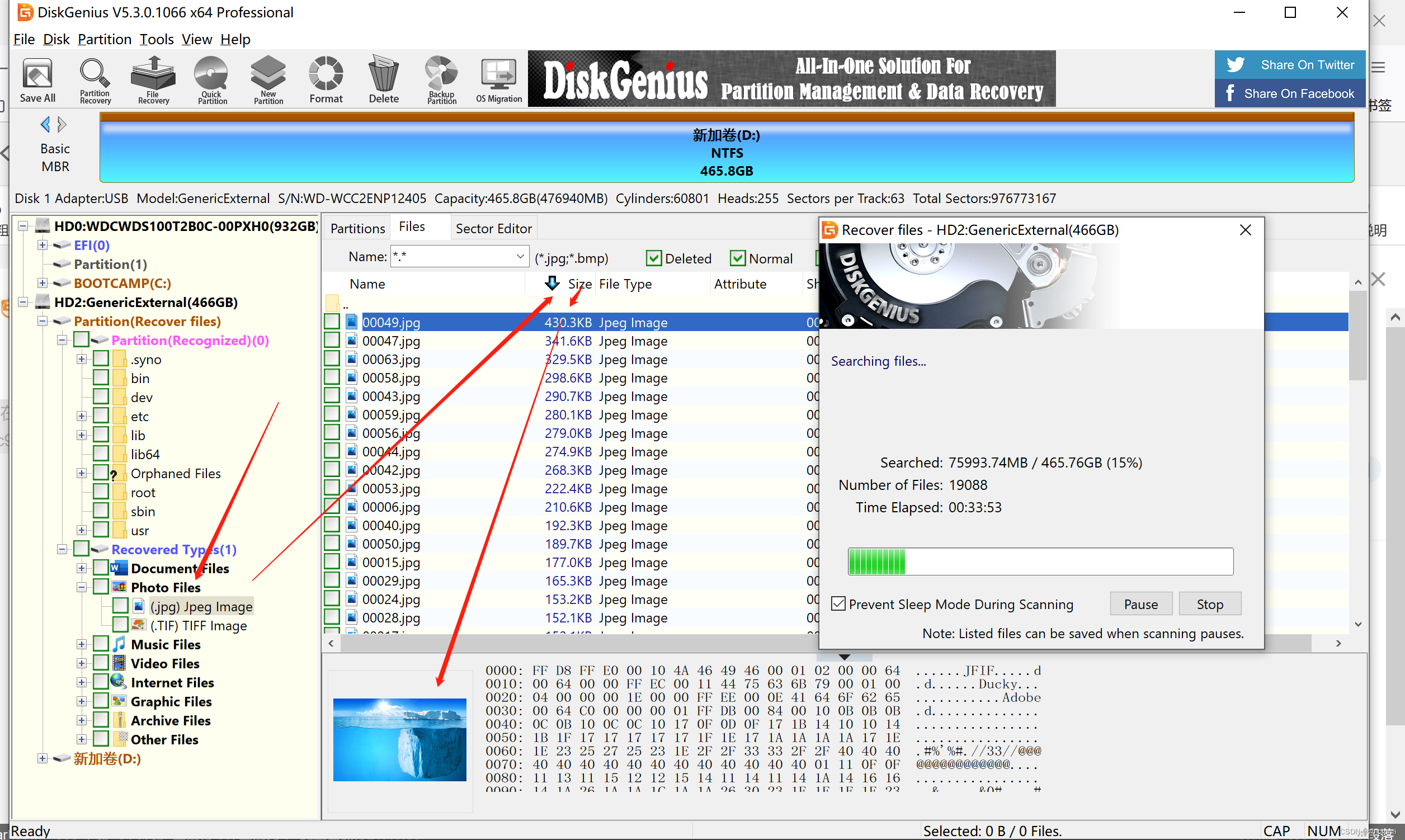Check the Orphaned Files folder checkbox
1405x840 pixels.
(x=101, y=473)
